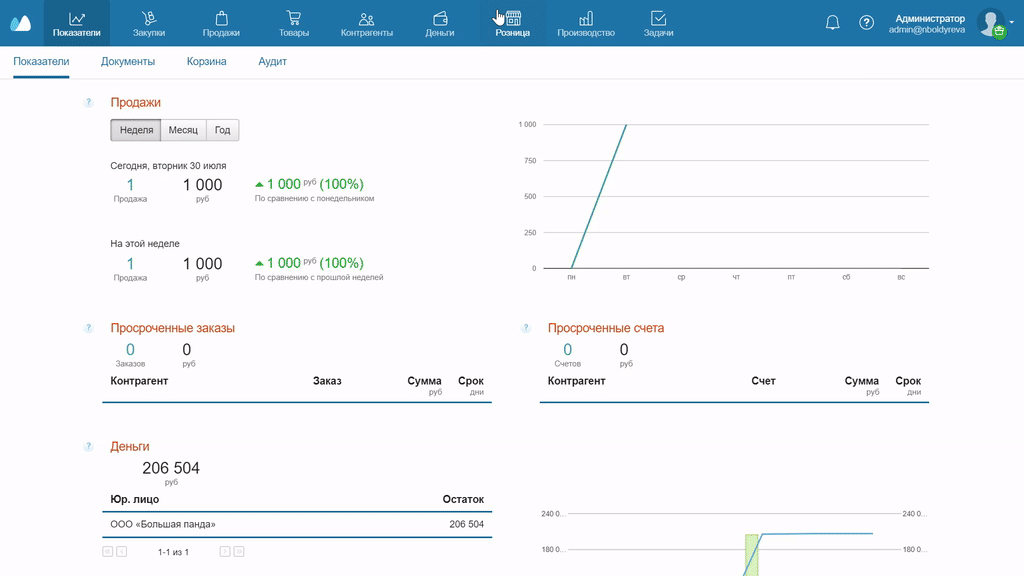Open the Аудит tab
Screen dimensions: 1024x576
click(x=272, y=62)
